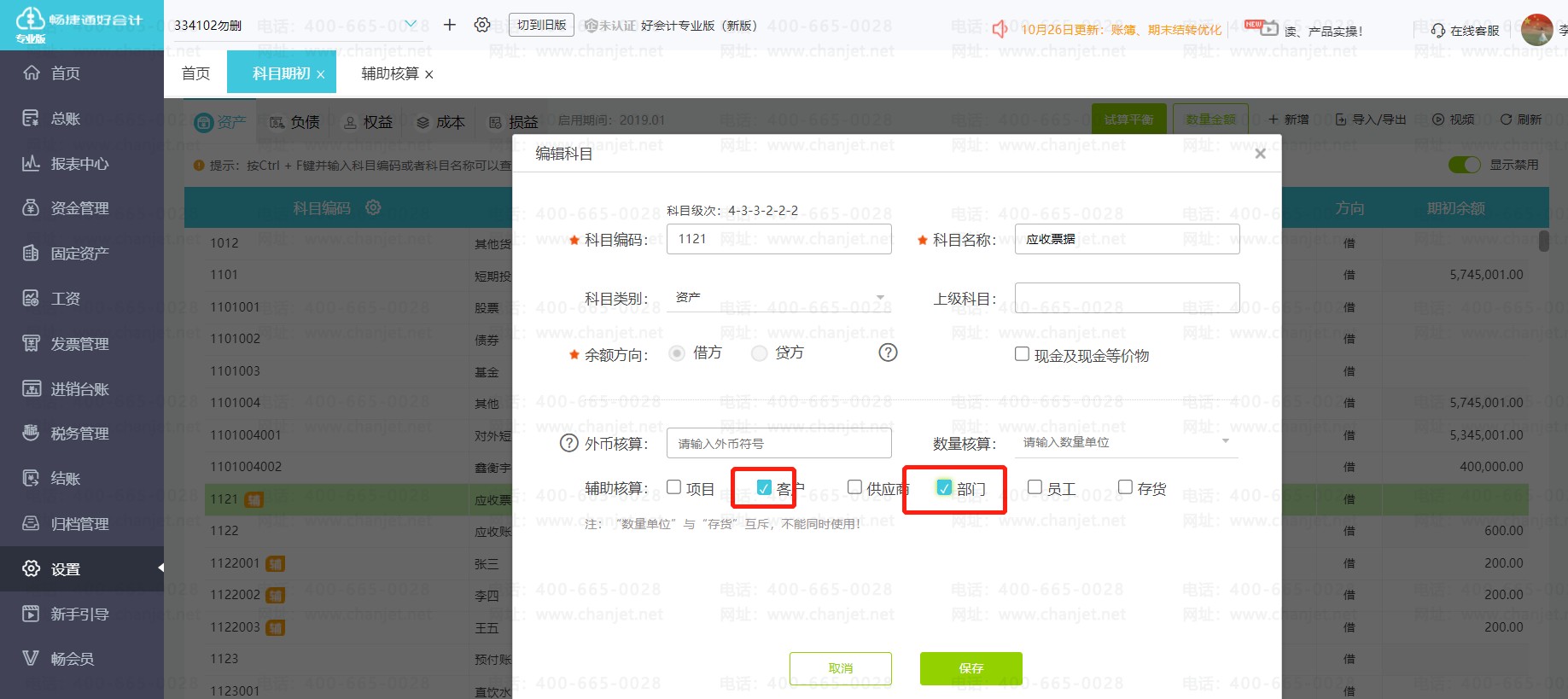Switch to the 首页 tab
The height and width of the screenshot is (699, 1568).
tap(195, 74)
